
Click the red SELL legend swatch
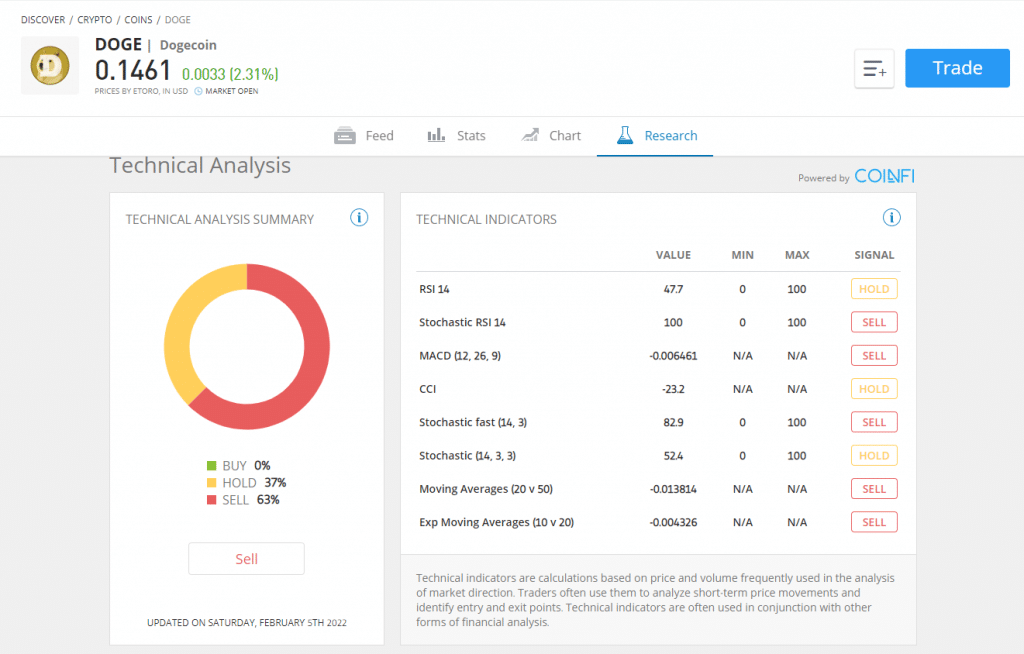[211, 500]
